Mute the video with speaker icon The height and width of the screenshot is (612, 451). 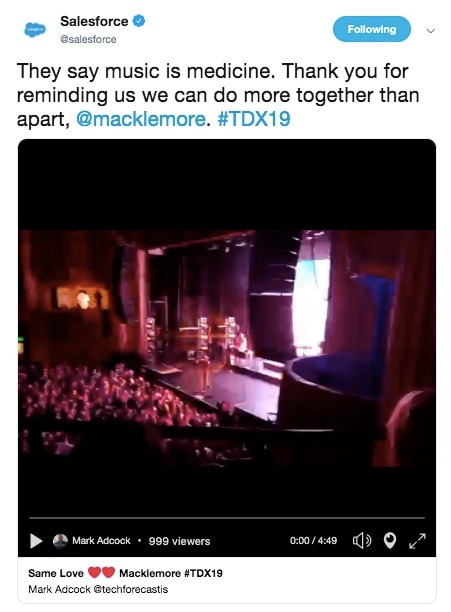(x=362, y=541)
